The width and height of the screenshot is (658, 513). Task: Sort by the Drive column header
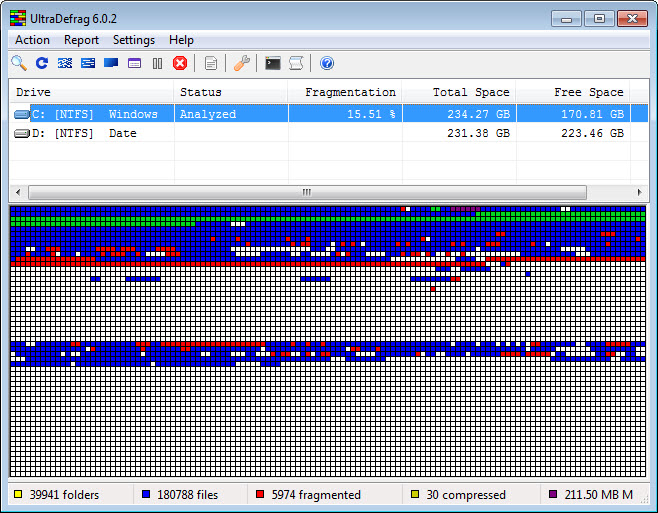92,92
